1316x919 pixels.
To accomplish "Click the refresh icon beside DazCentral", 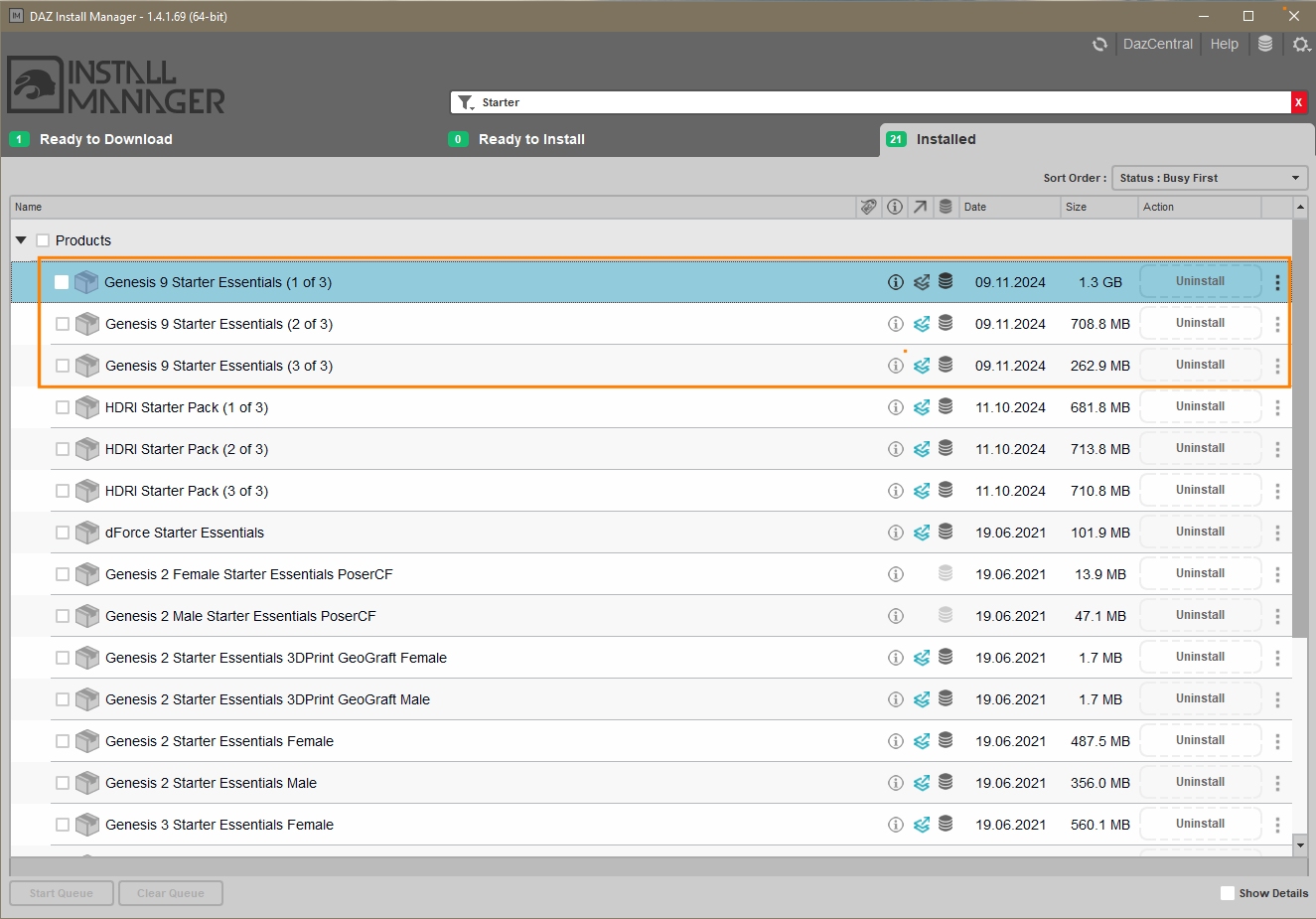I will [1099, 44].
